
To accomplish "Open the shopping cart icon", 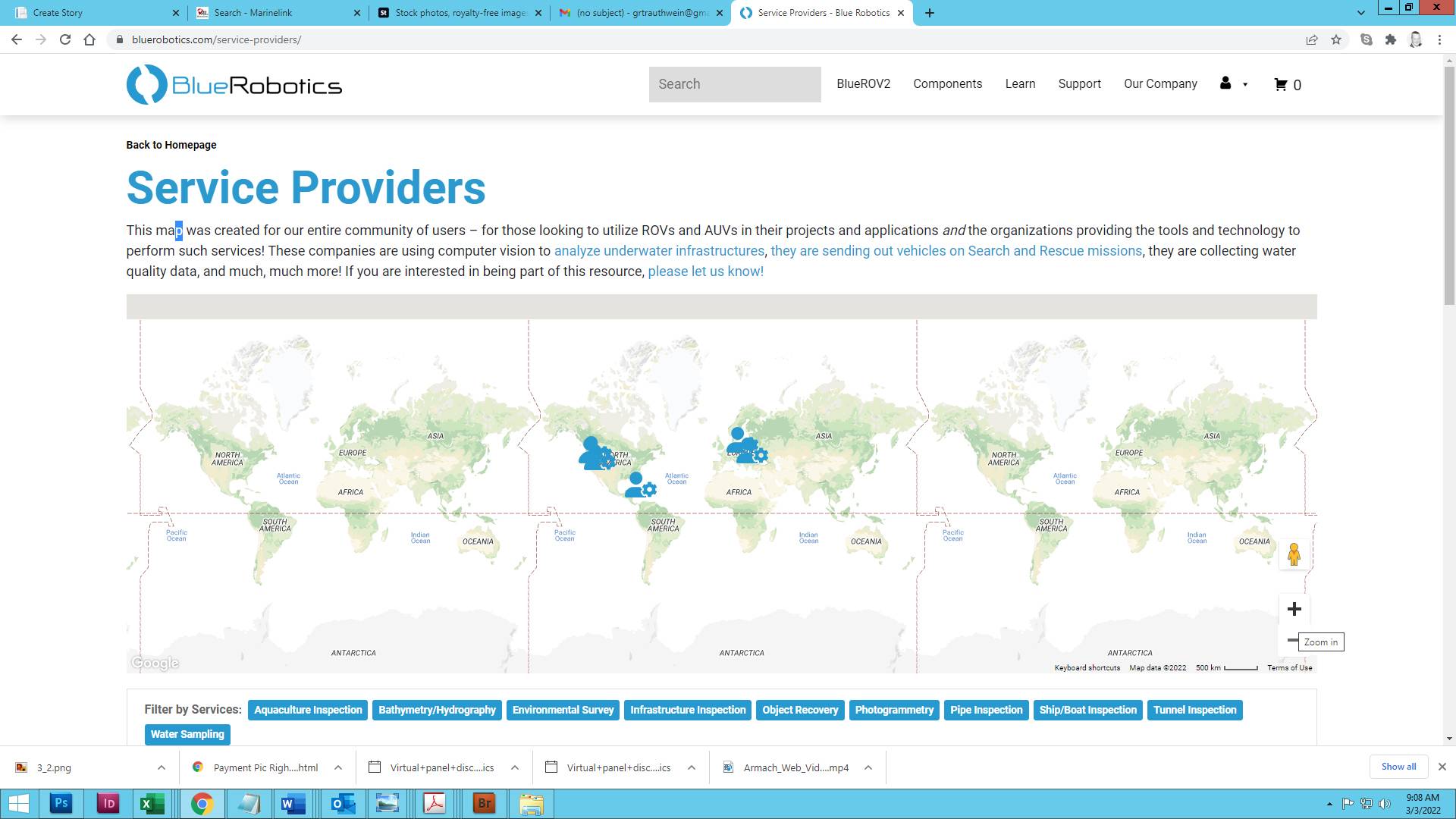I will [1287, 85].
